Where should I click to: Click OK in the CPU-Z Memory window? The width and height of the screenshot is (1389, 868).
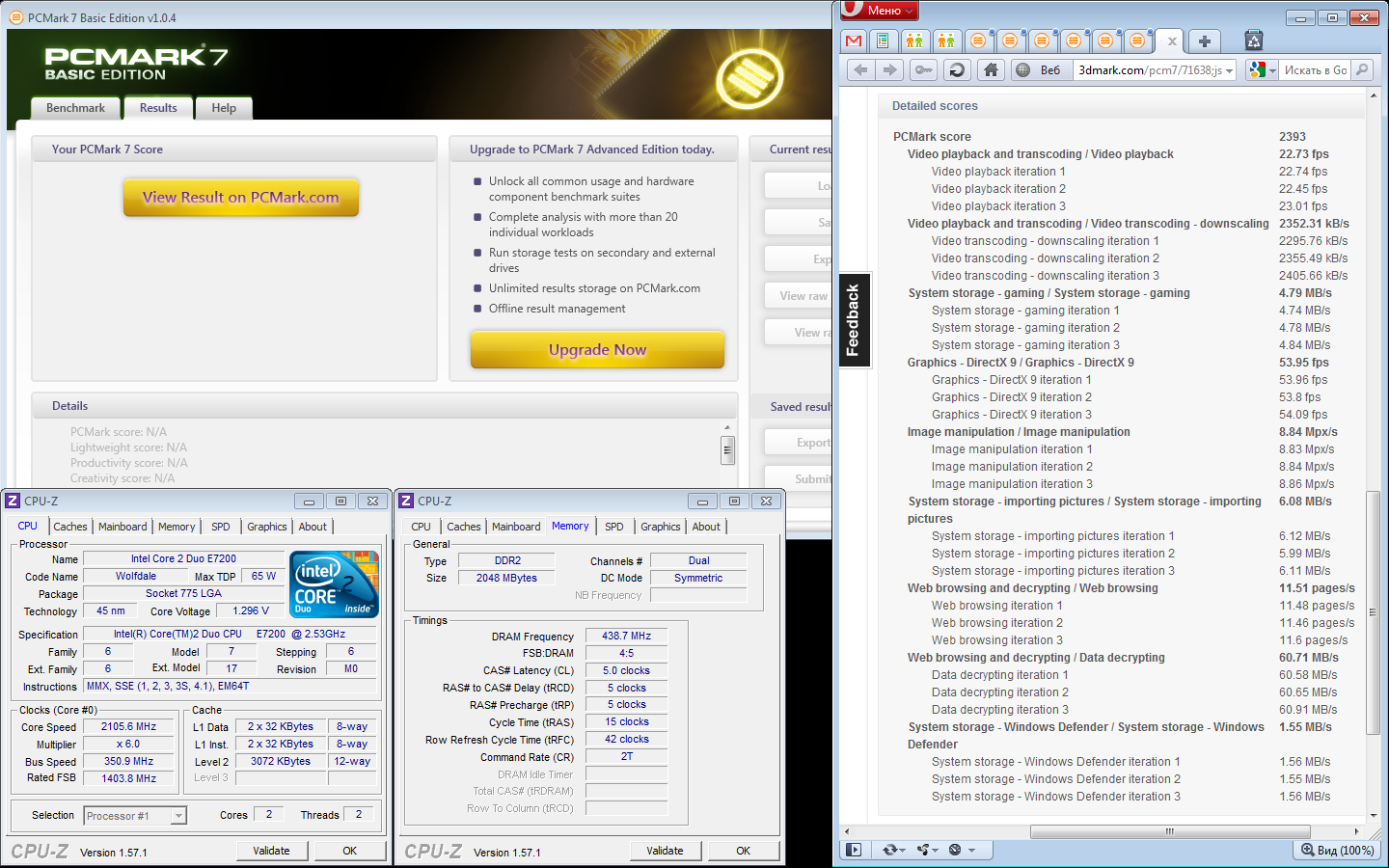tap(744, 851)
